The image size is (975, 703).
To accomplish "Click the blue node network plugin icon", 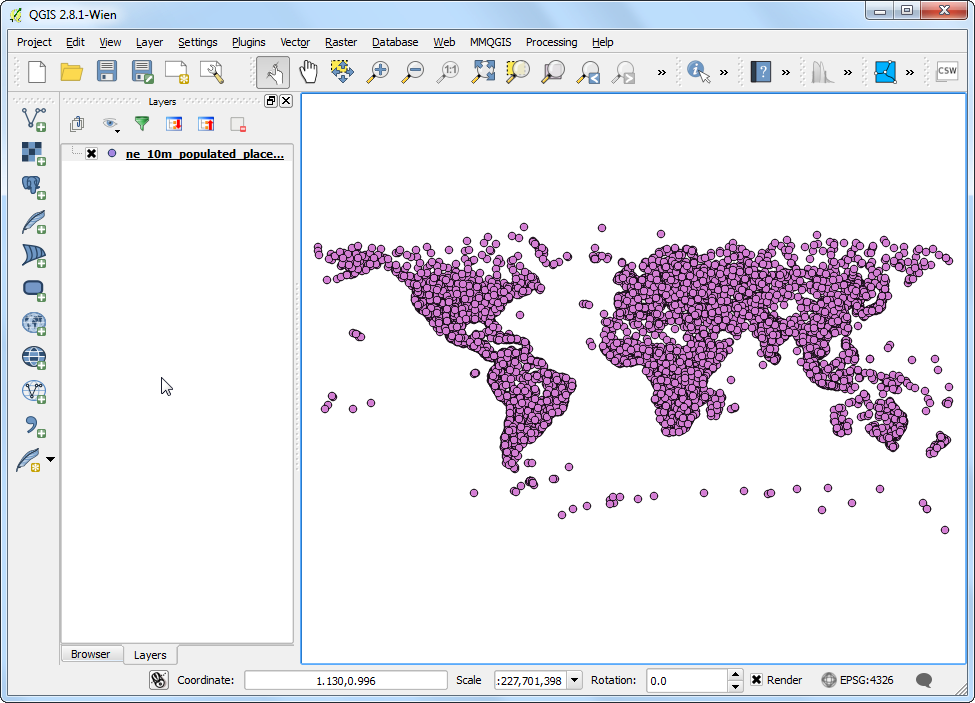I will [x=885, y=72].
